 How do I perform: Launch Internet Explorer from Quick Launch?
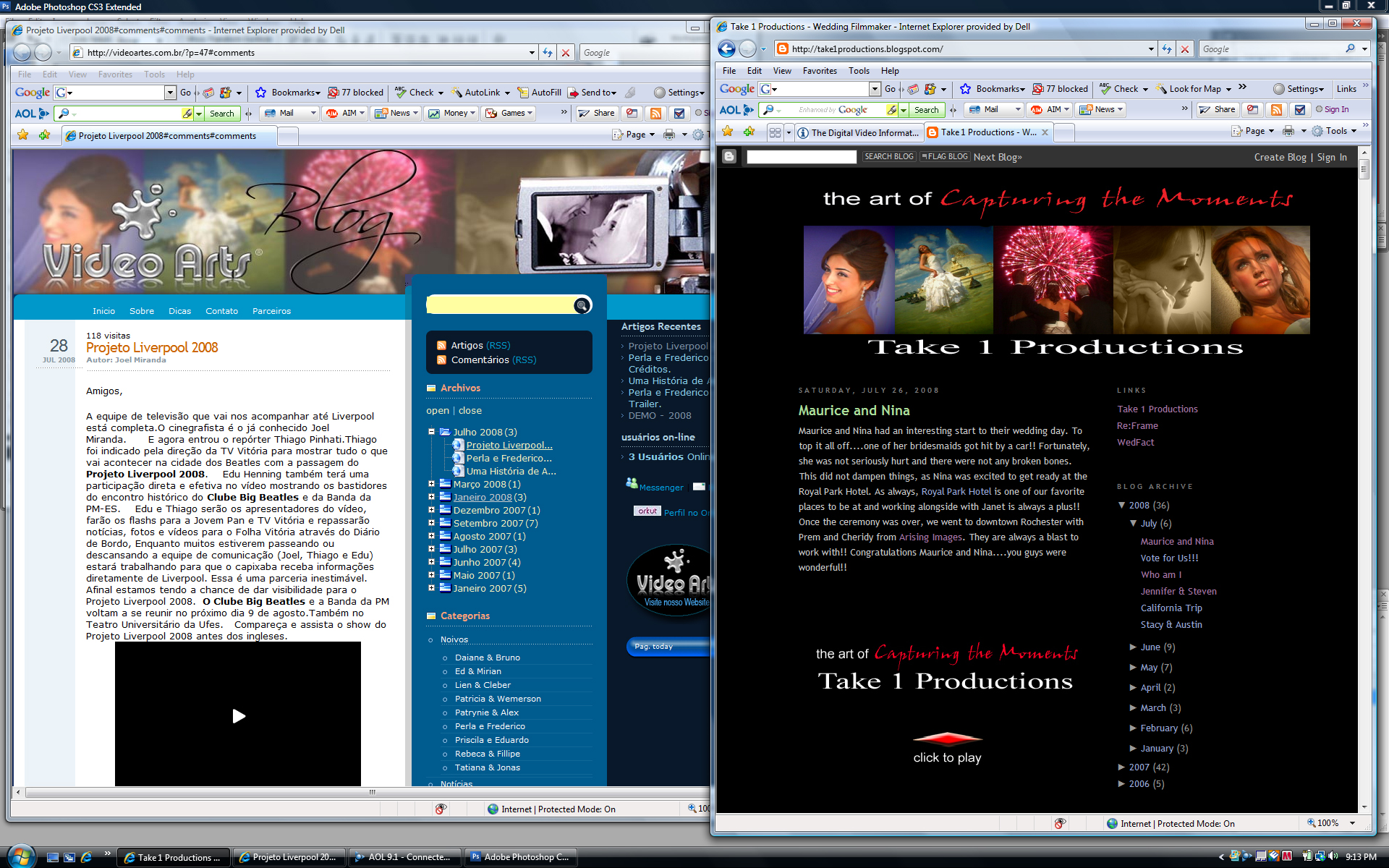click(x=86, y=857)
